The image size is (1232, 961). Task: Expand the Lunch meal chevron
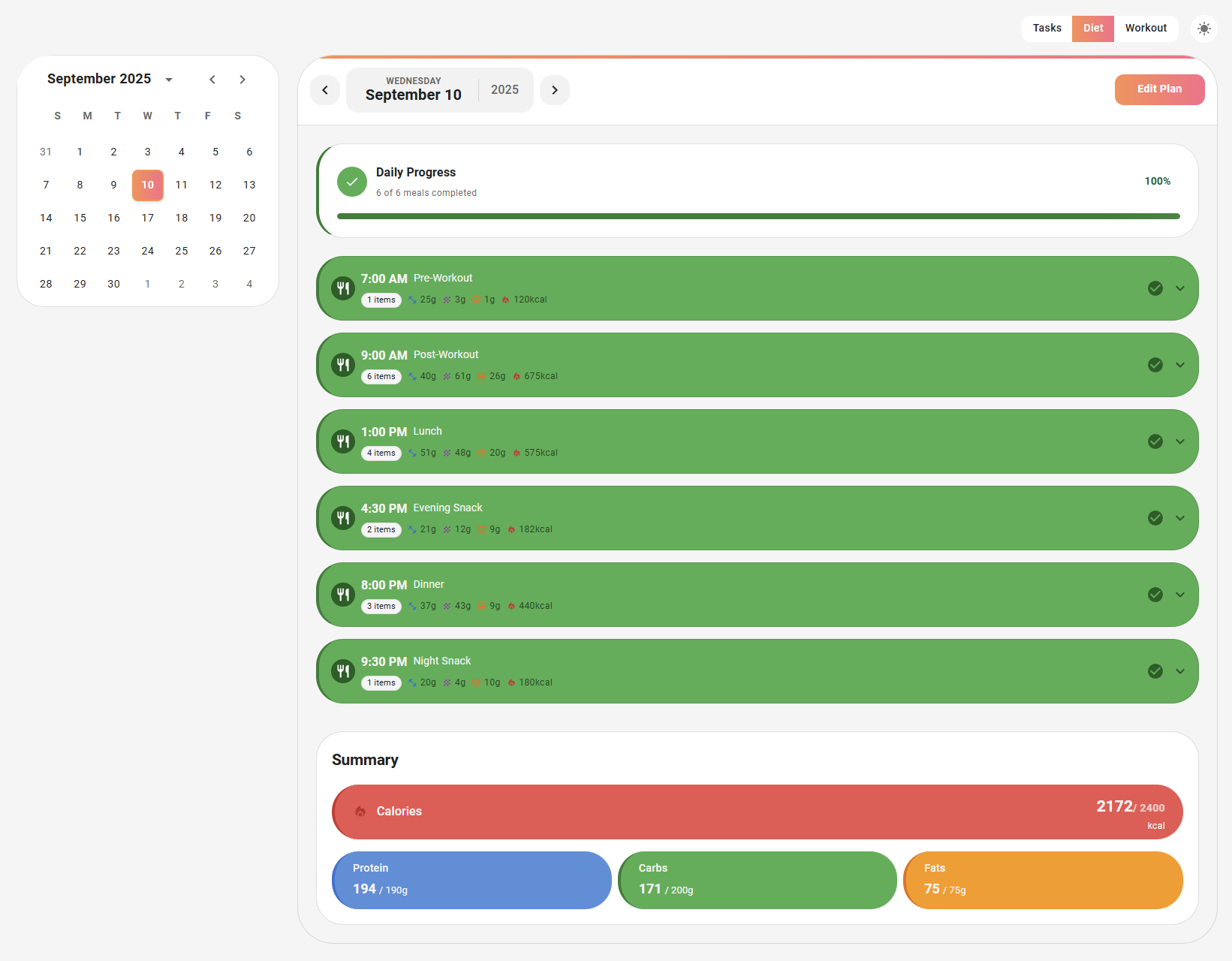coord(1180,441)
